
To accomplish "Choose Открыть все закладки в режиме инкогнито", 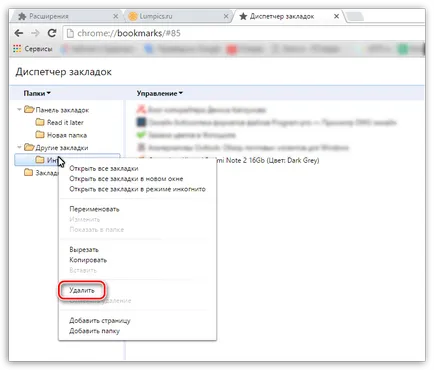I will pos(137,189).
